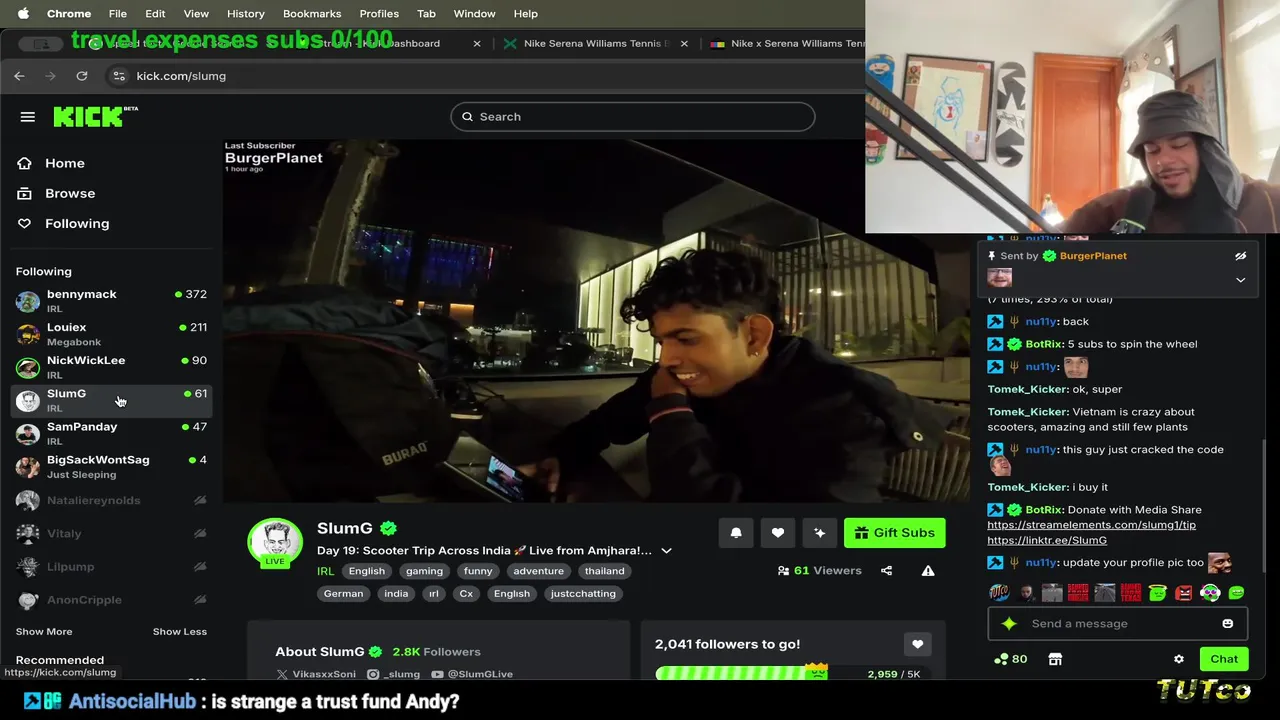Open the Kick hamburger sidebar menu

coord(28,117)
